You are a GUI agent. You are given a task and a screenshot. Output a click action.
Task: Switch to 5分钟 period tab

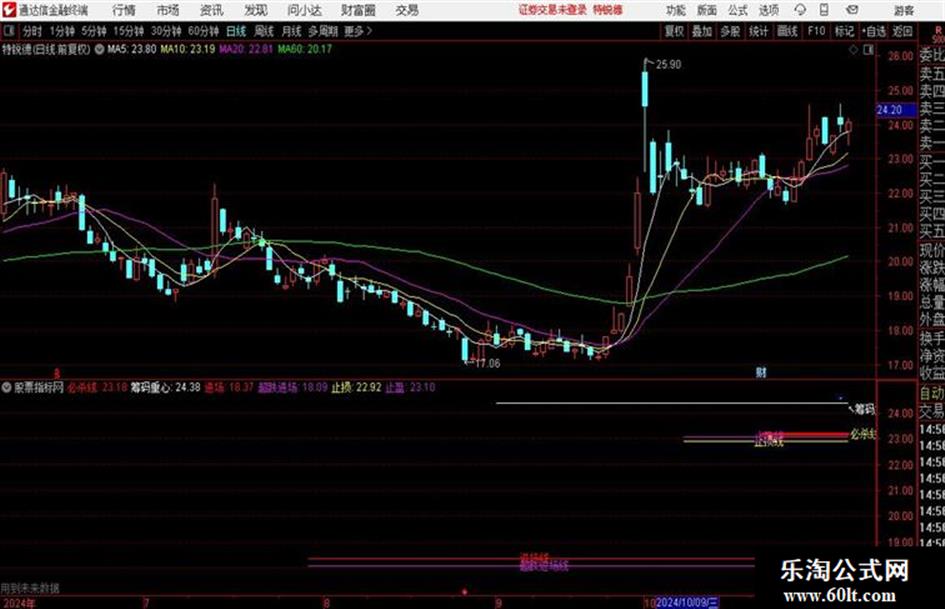tap(93, 31)
